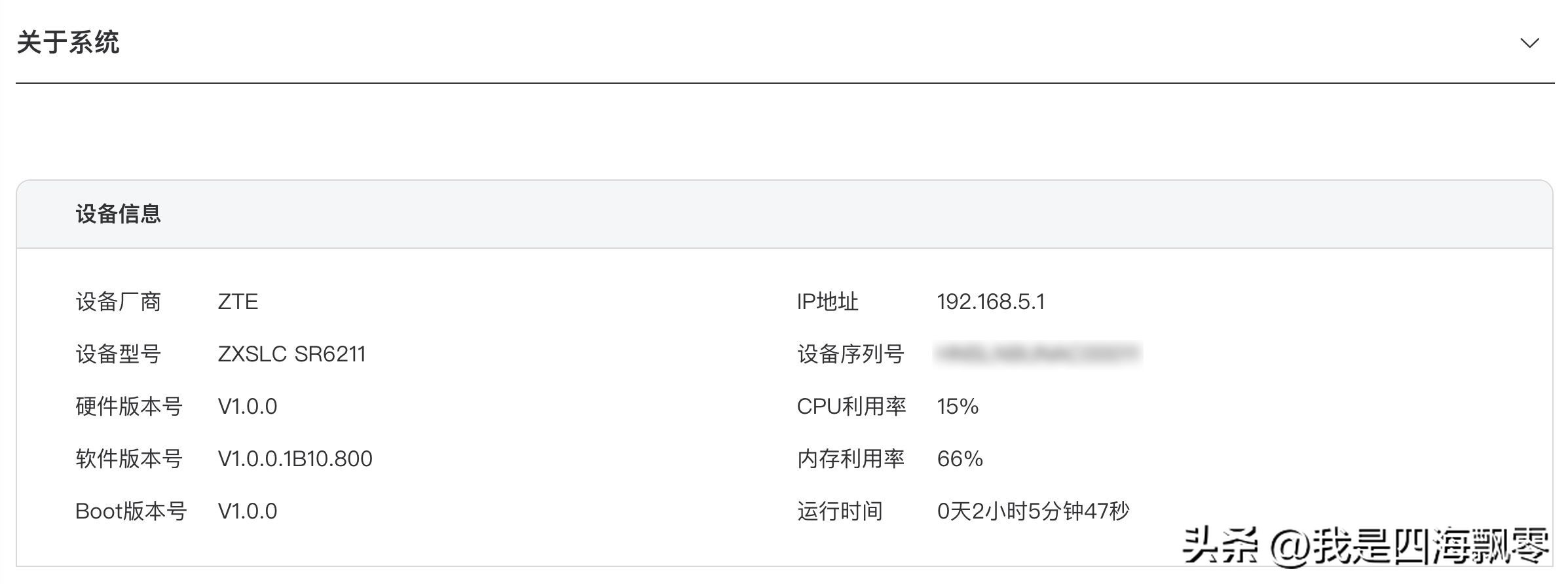Select the CPU利用率 value 15%

959,407
